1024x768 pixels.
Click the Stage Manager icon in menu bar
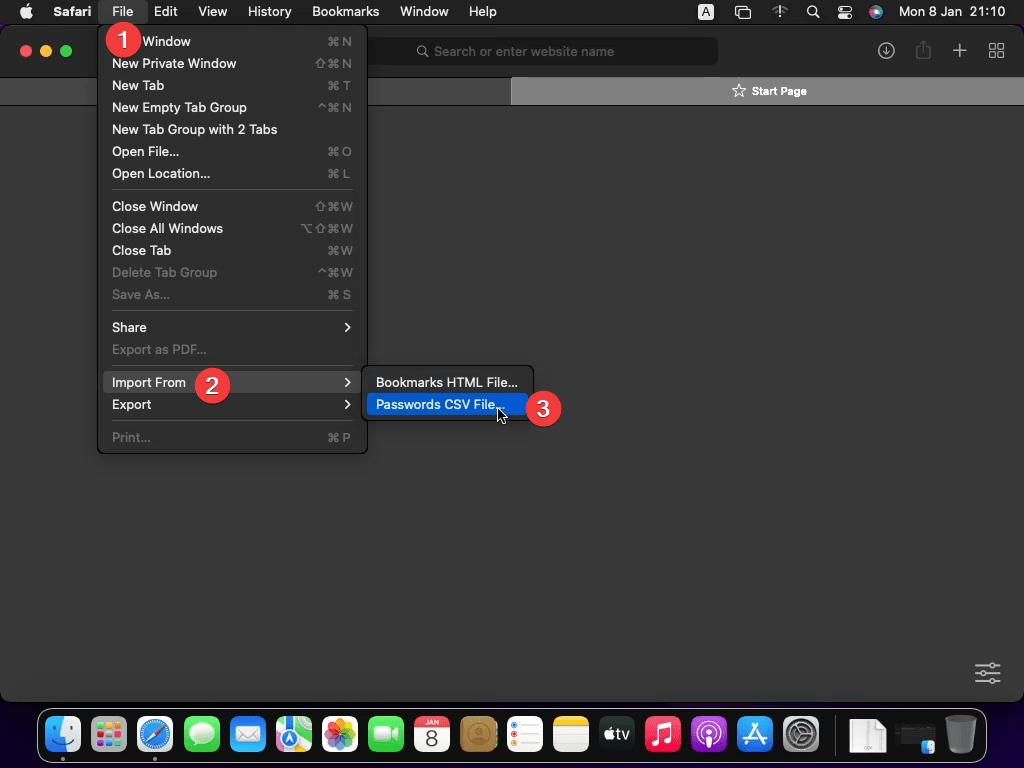(x=743, y=12)
